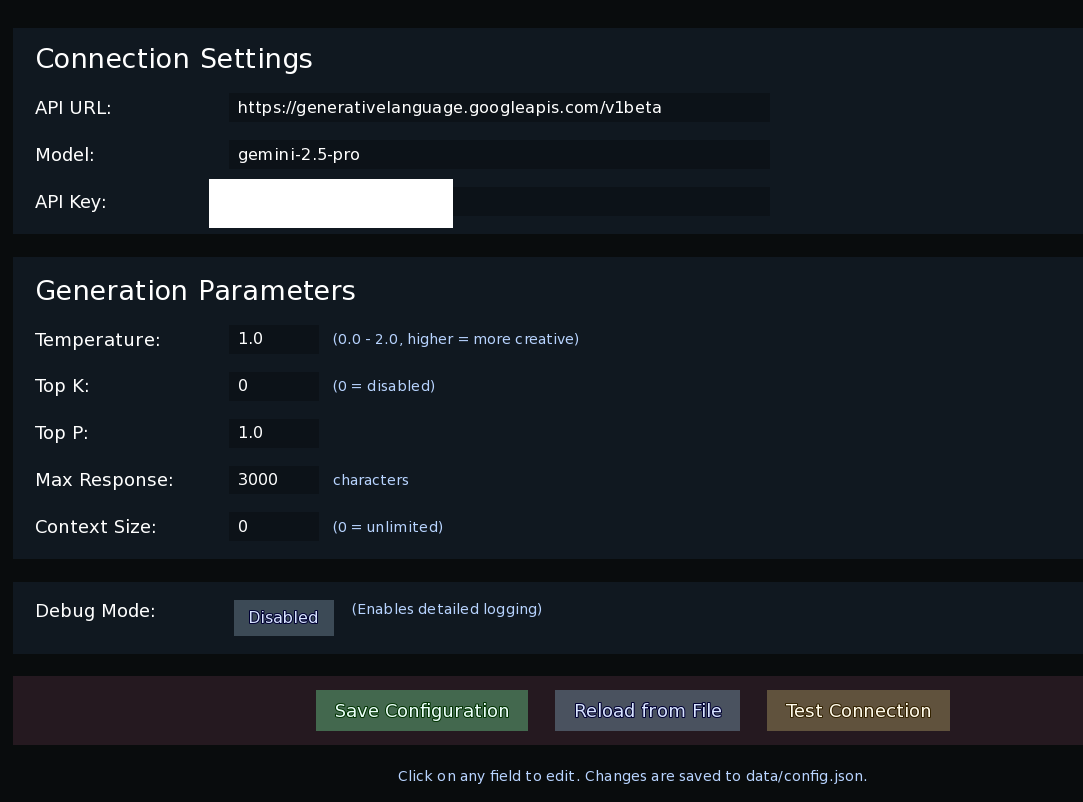The height and width of the screenshot is (802, 1083).
Task: Edit the Model field showing gemini-2.5-pro
Action: click(x=499, y=155)
